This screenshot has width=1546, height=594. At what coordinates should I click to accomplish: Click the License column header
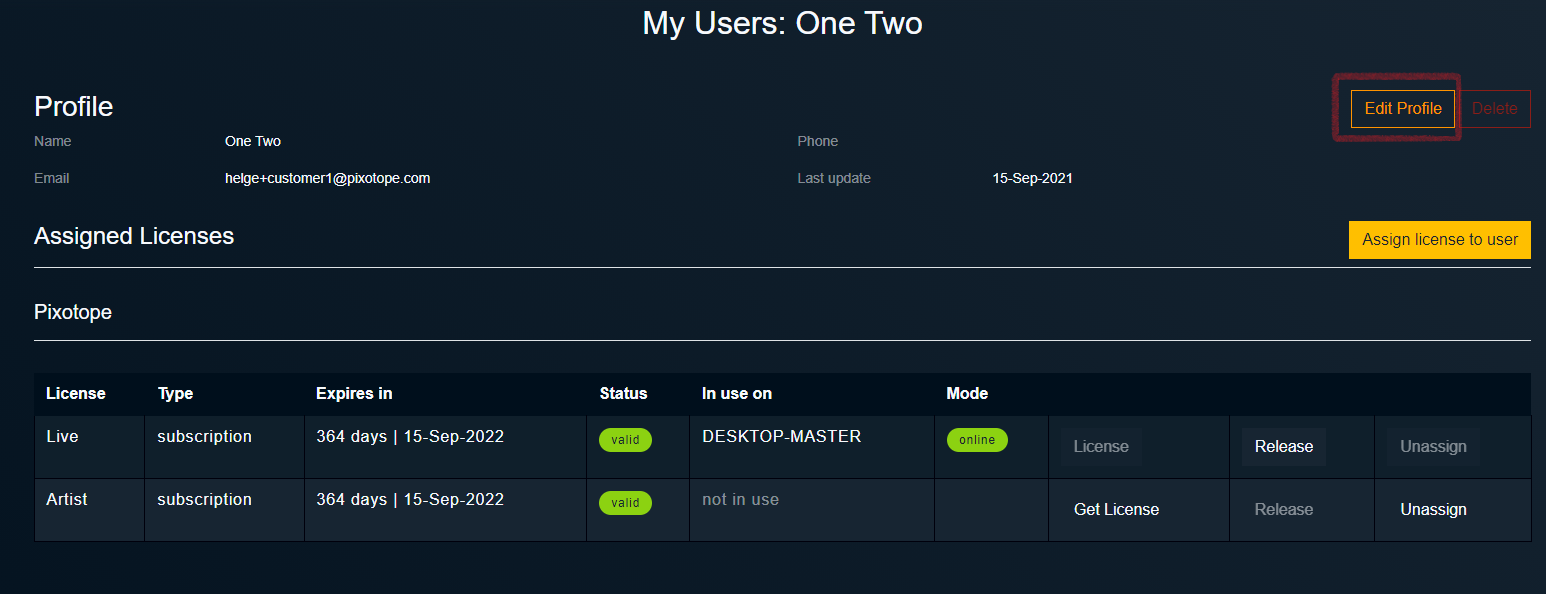(76, 393)
